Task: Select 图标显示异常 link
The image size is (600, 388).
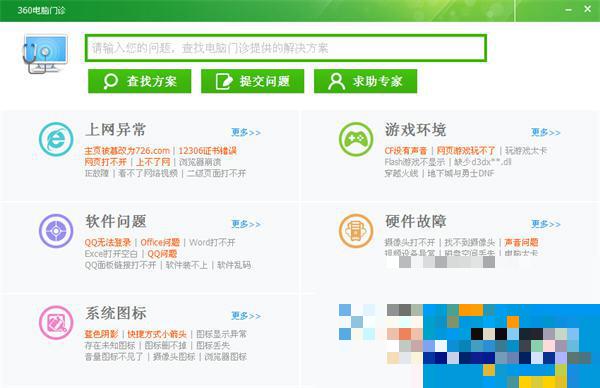Action: pyautogui.click(x=222, y=334)
